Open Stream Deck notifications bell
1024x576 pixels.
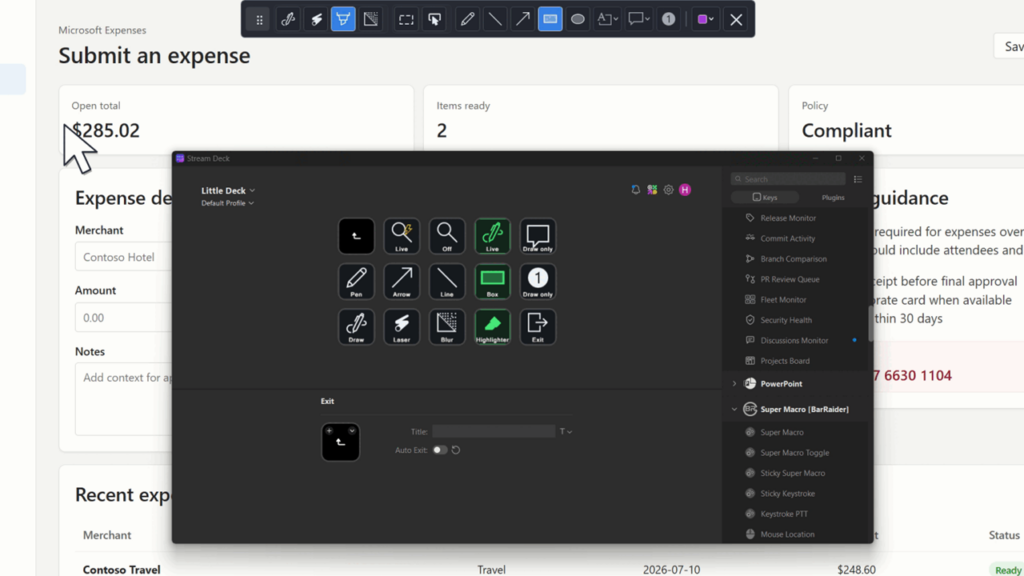635,189
